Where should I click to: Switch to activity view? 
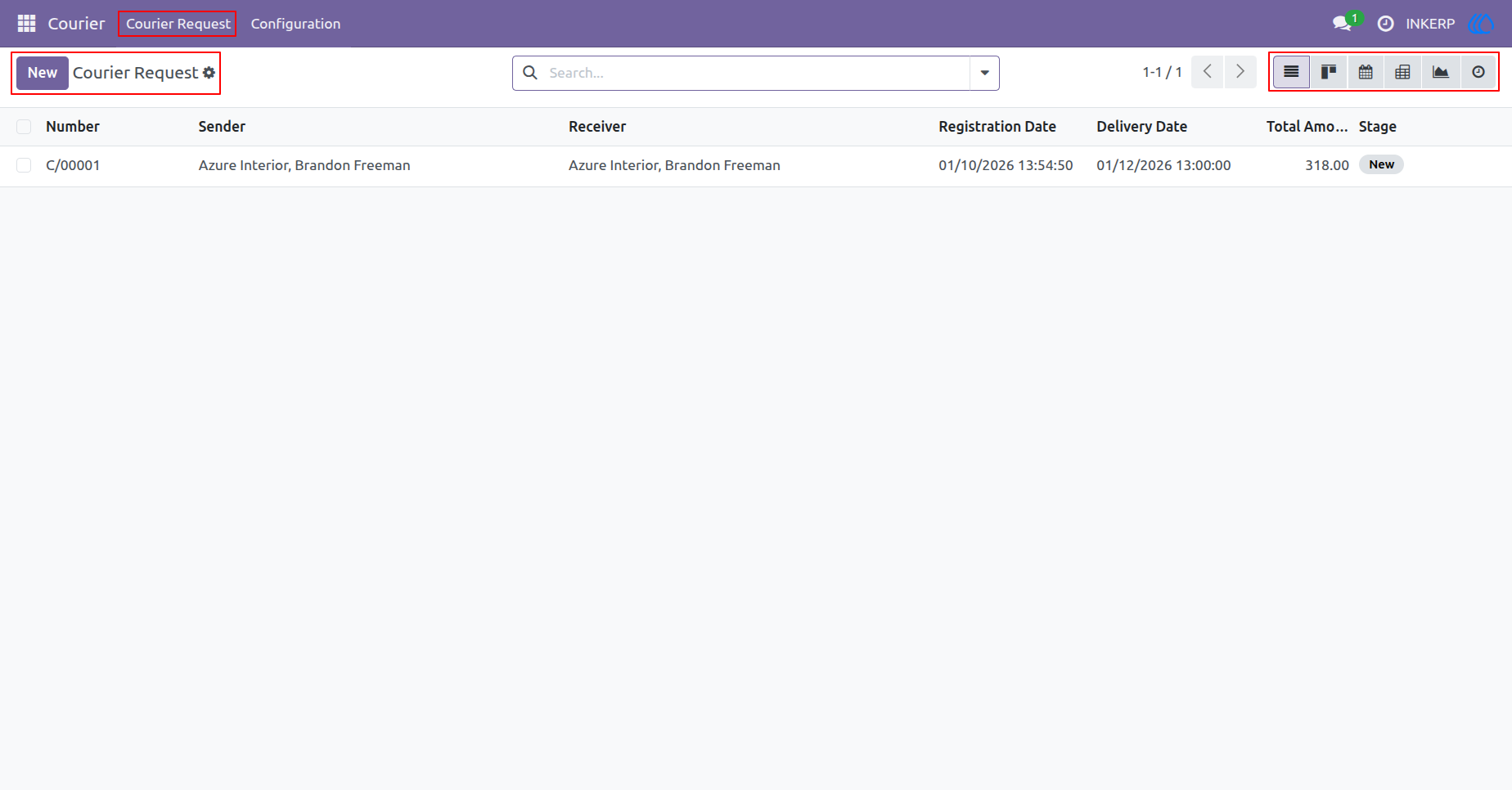(1478, 72)
